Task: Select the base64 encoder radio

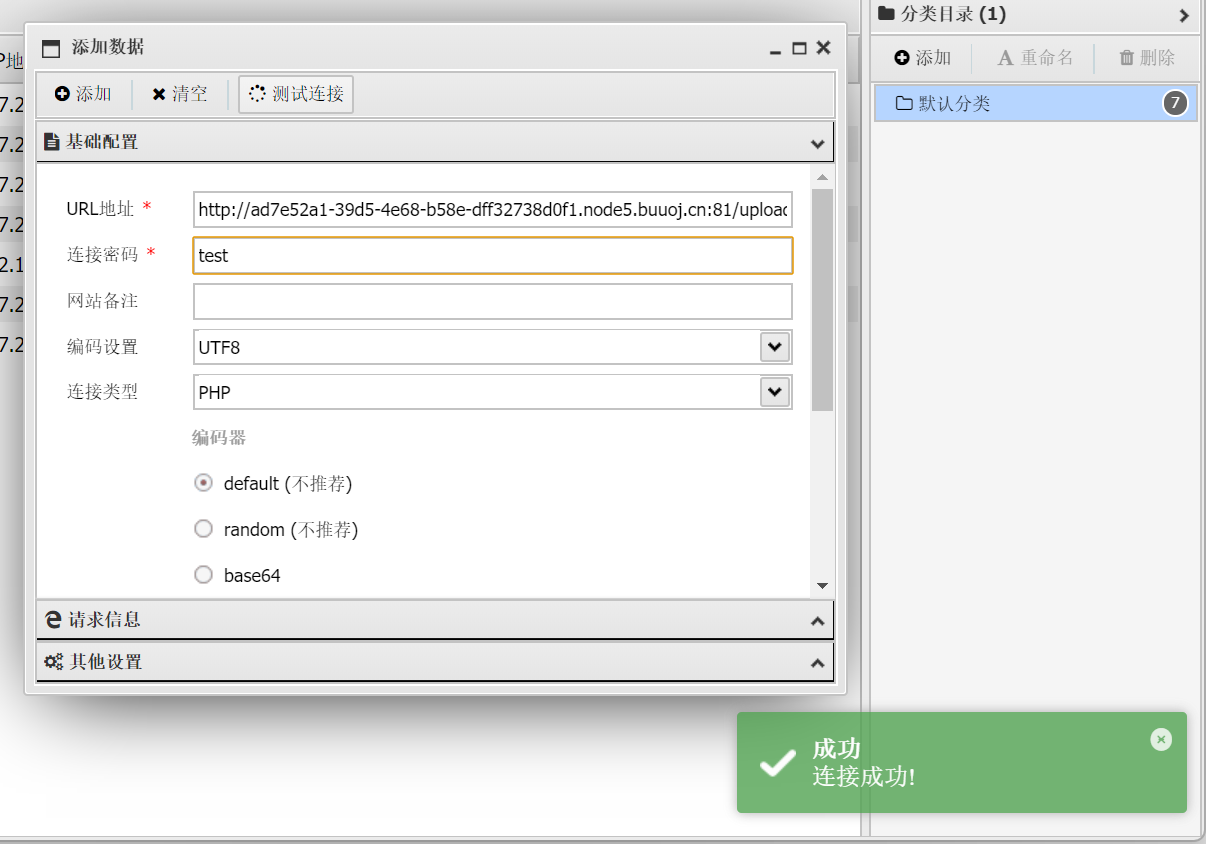Action: (204, 575)
